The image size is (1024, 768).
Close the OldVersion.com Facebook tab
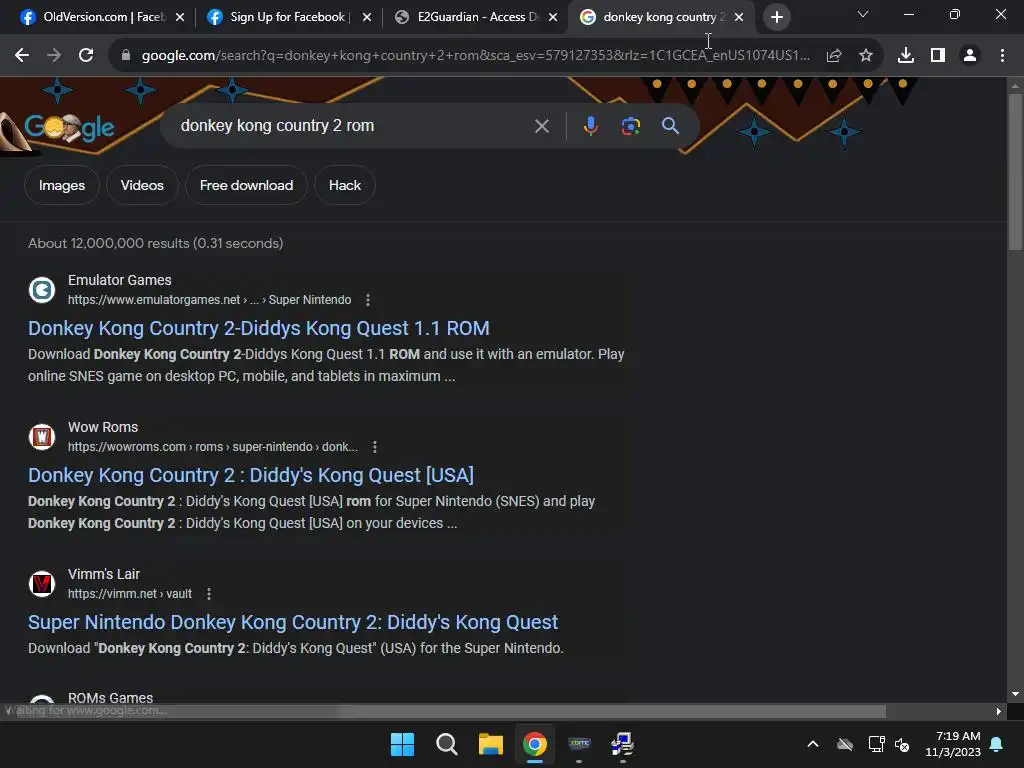pos(180,17)
